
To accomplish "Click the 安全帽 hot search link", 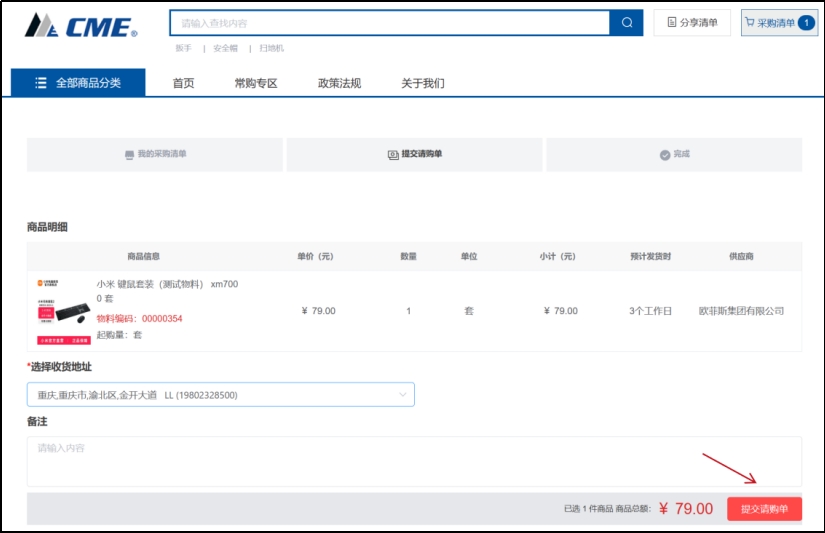I will pos(225,48).
